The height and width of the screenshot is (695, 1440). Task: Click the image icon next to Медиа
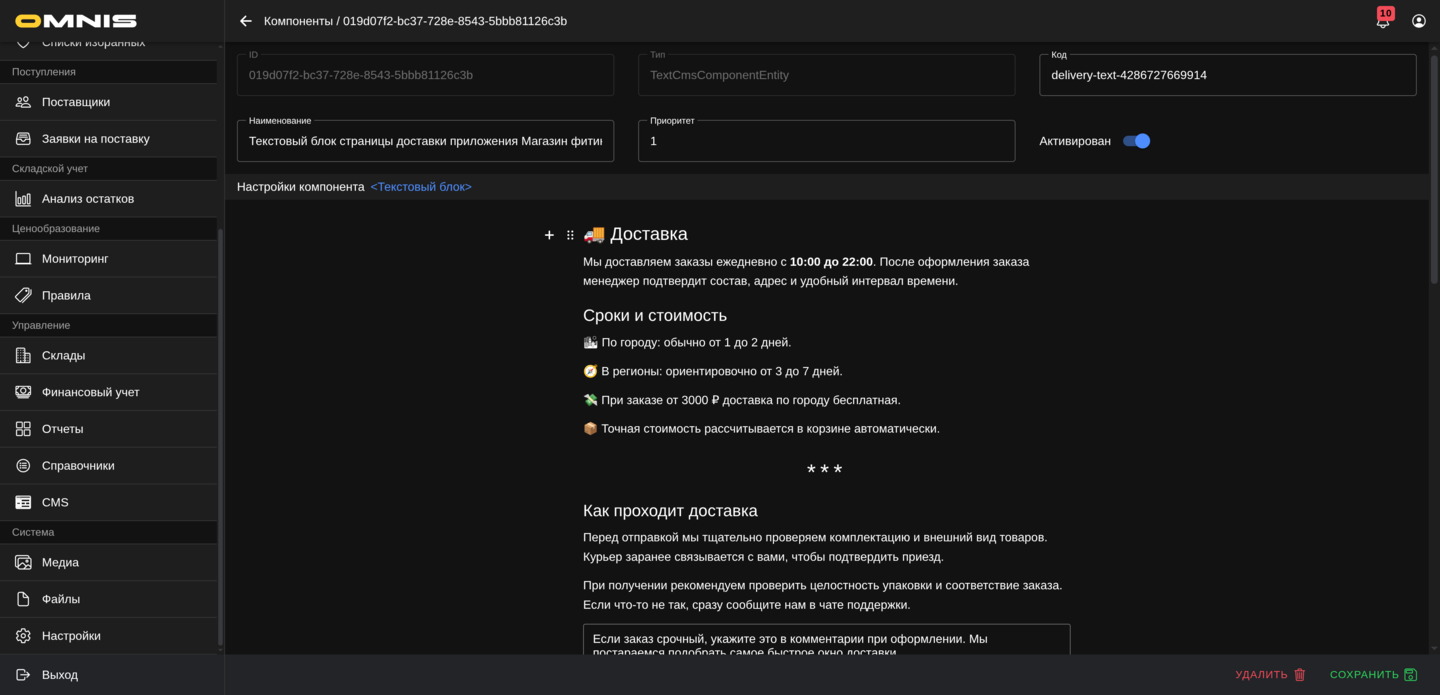[22, 562]
